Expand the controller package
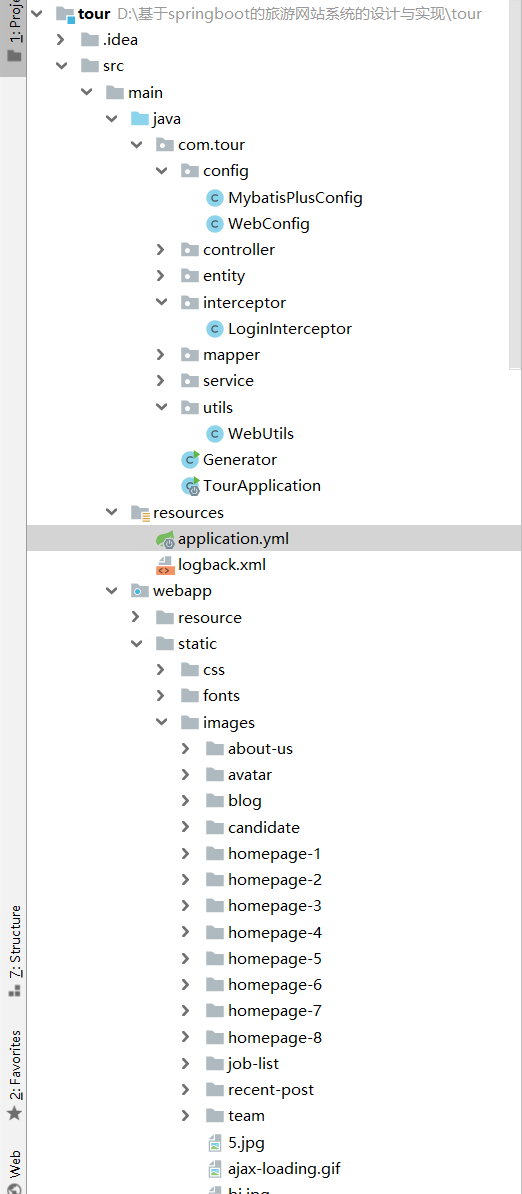This screenshot has height=1194, width=522. pyautogui.click(x=161, y=250)
